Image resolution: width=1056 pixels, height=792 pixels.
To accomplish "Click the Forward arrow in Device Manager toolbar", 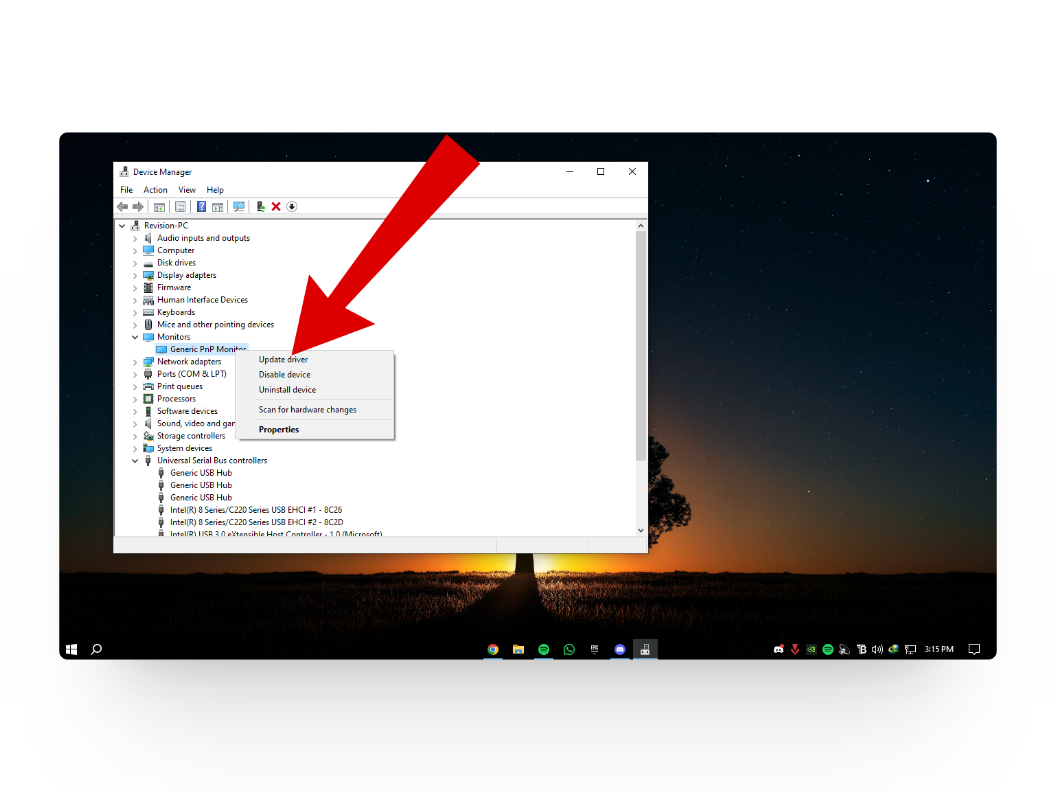I will (x=138, y=207).
